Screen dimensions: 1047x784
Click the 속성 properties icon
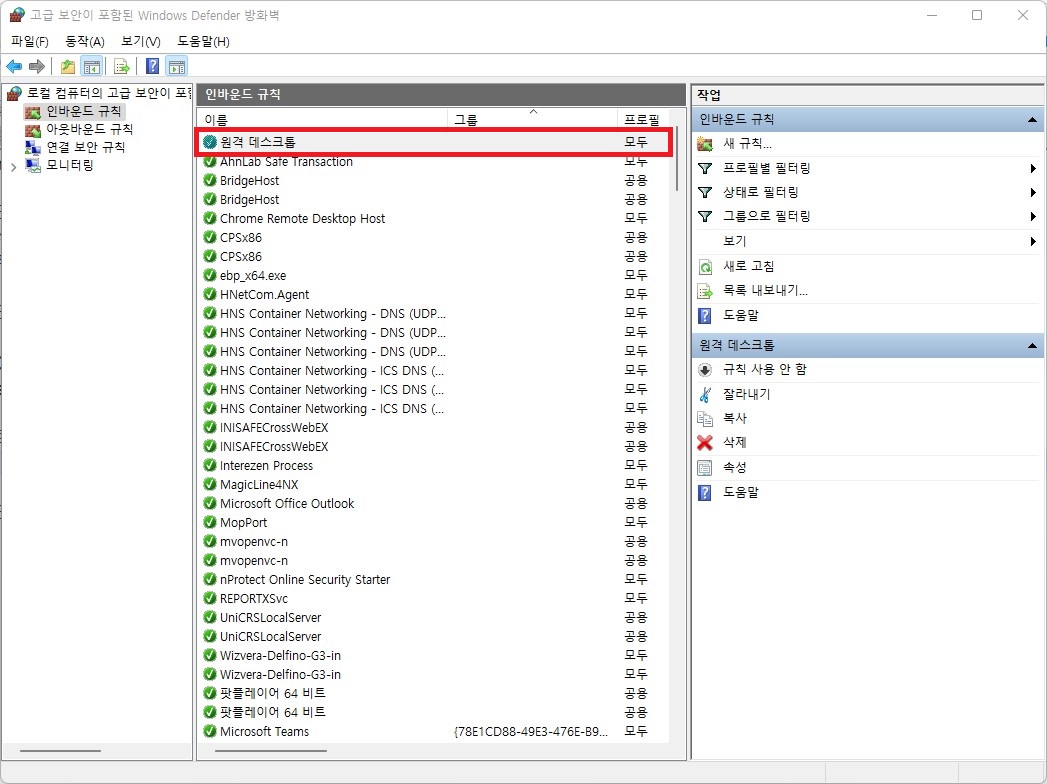pyautogui.click(x=704, y=467)
